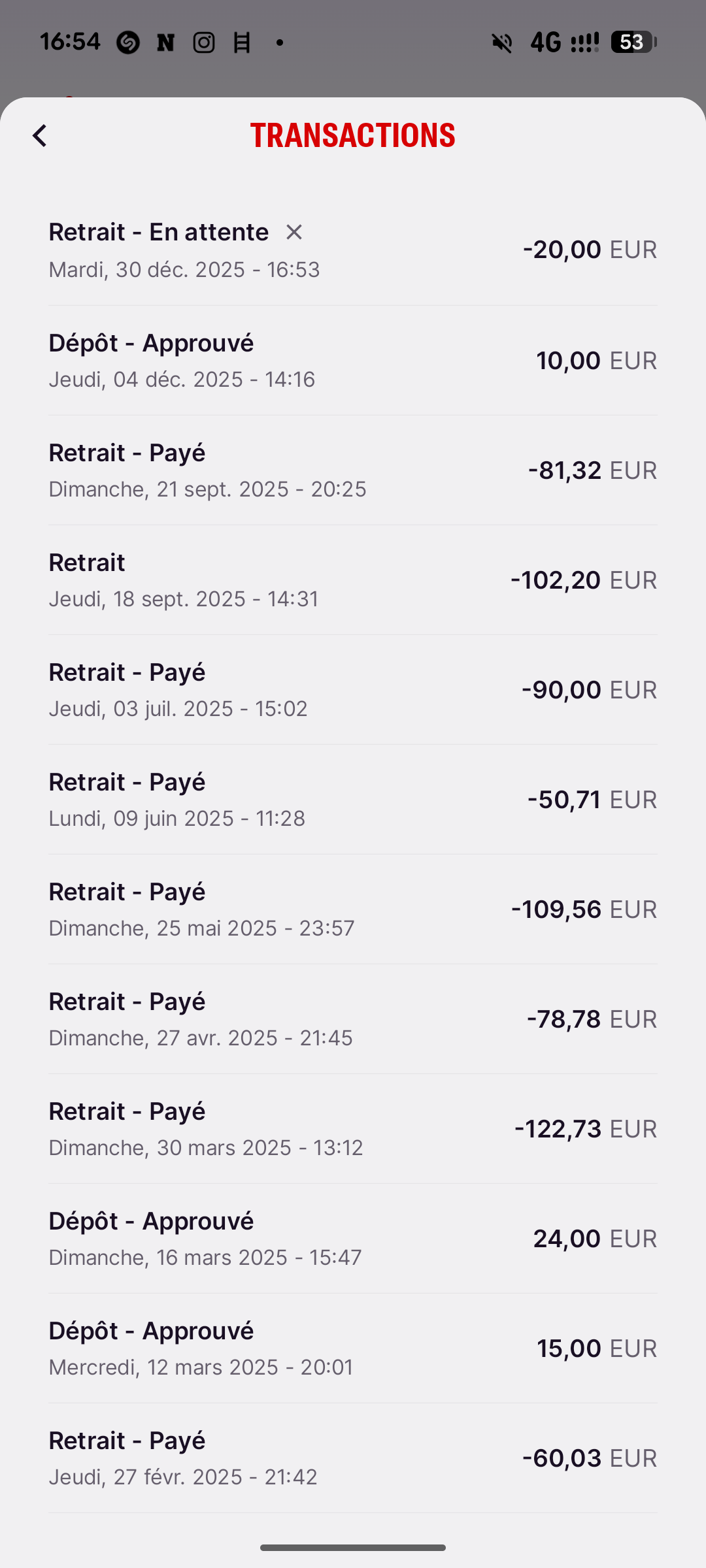This screenshot has width=706, height=1568.
Task: Select the -81,32 EUR paid withdrawal
Action: click(353, 470)
